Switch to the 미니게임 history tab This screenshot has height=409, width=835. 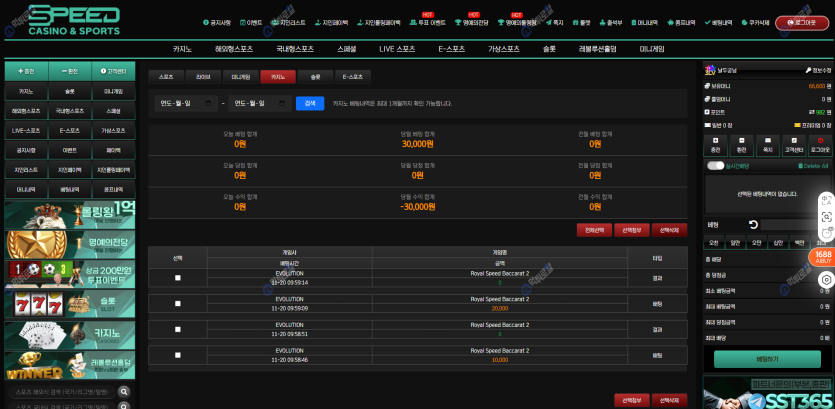coord(241,76)
